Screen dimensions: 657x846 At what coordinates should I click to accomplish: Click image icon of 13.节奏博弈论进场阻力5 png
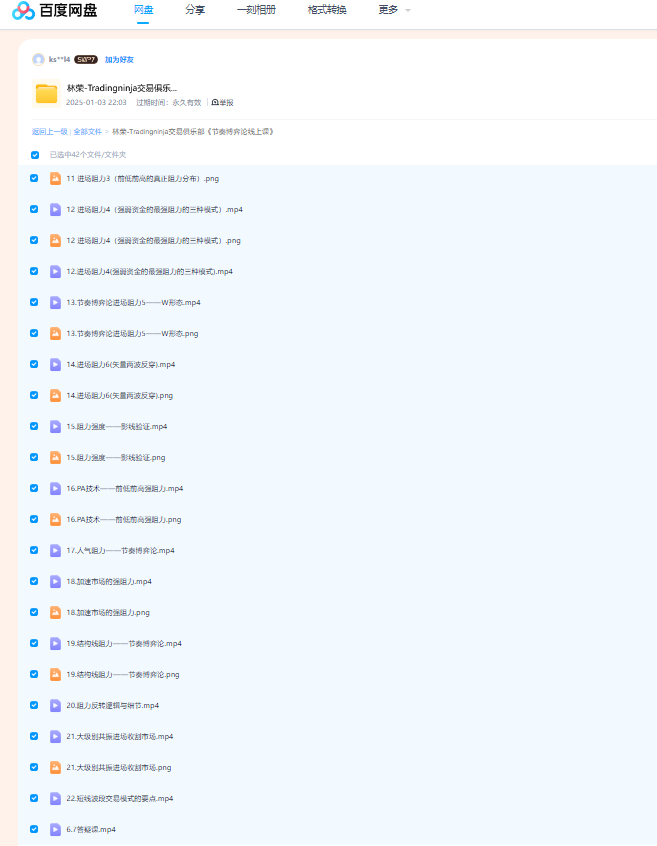55,333
